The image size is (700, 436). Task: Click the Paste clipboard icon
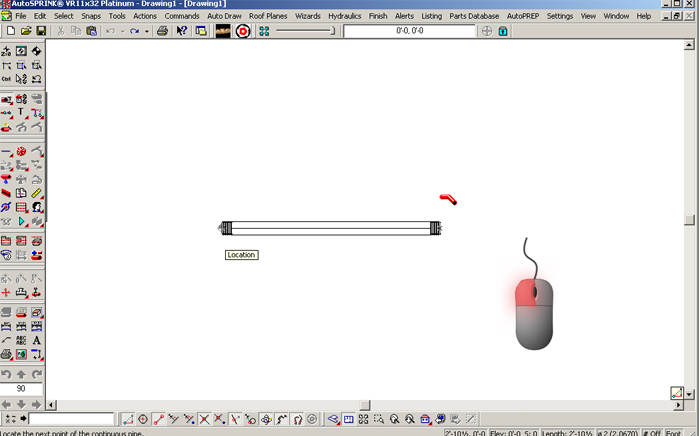click(x=91, y=31)
